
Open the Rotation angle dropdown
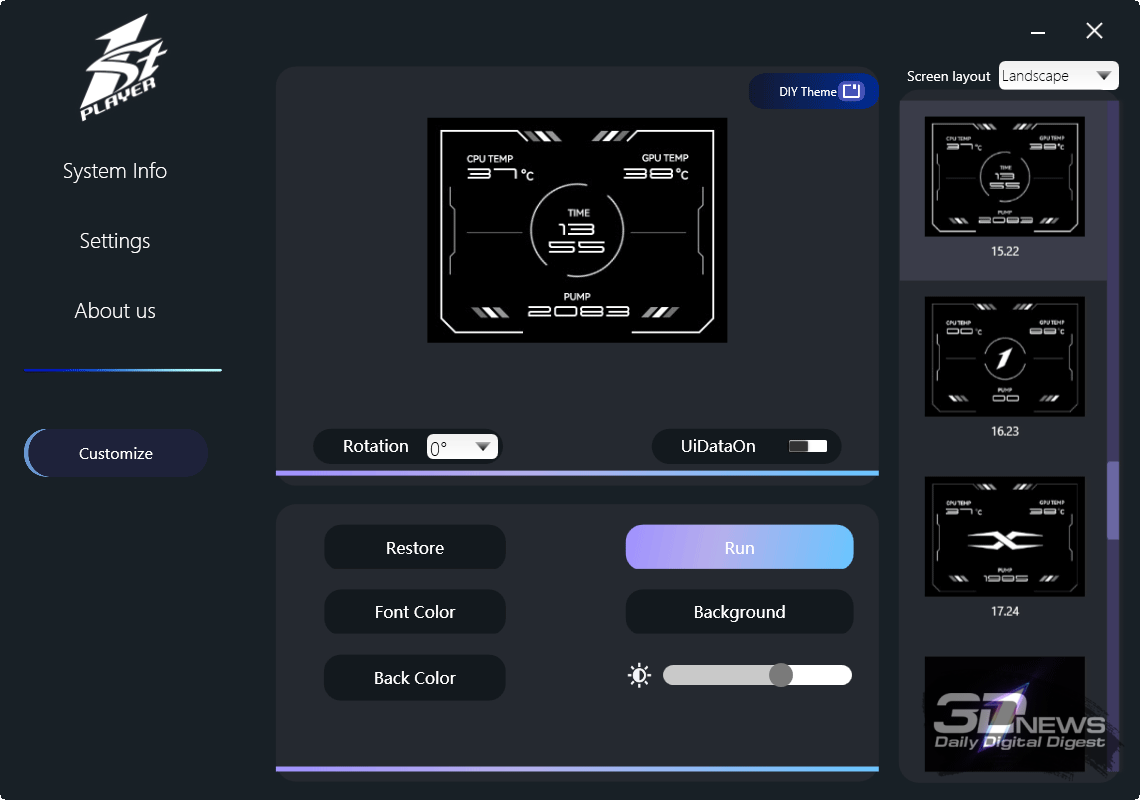pyautogui.click(x=462, y=447)
